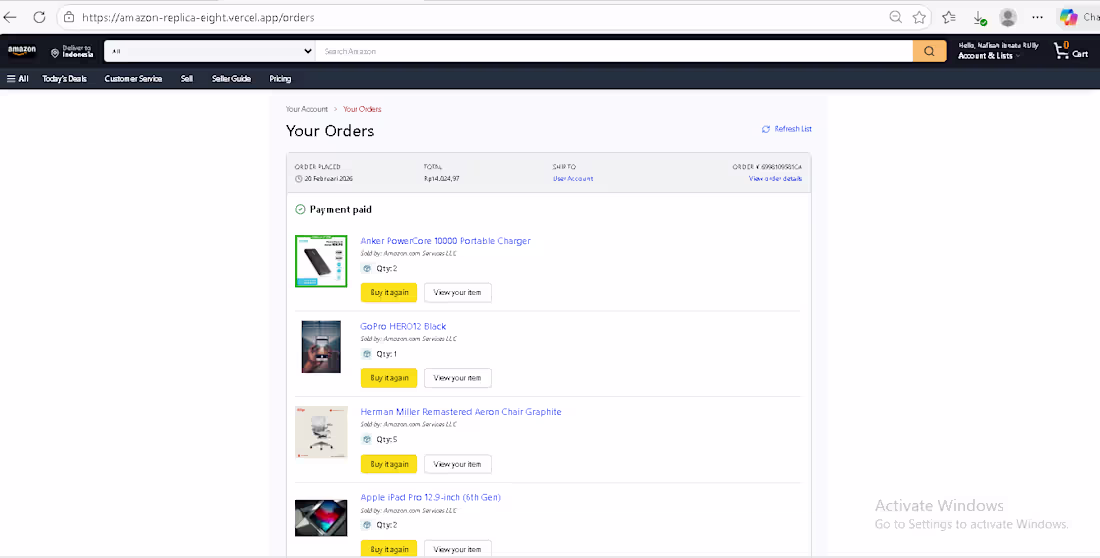Click the total amount Rp14.024,97
Viewport: 1100px width, 558px height.
442,179
